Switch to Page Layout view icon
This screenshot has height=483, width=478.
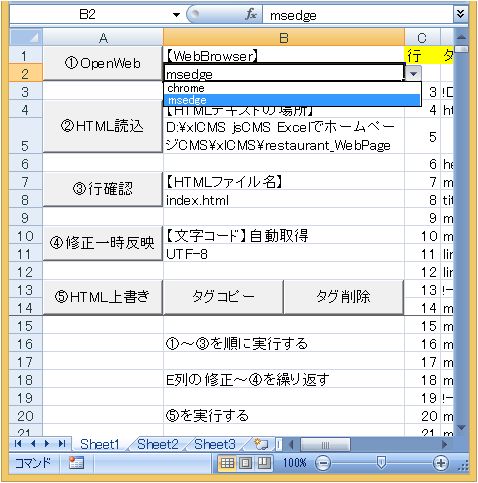point(246,463)
